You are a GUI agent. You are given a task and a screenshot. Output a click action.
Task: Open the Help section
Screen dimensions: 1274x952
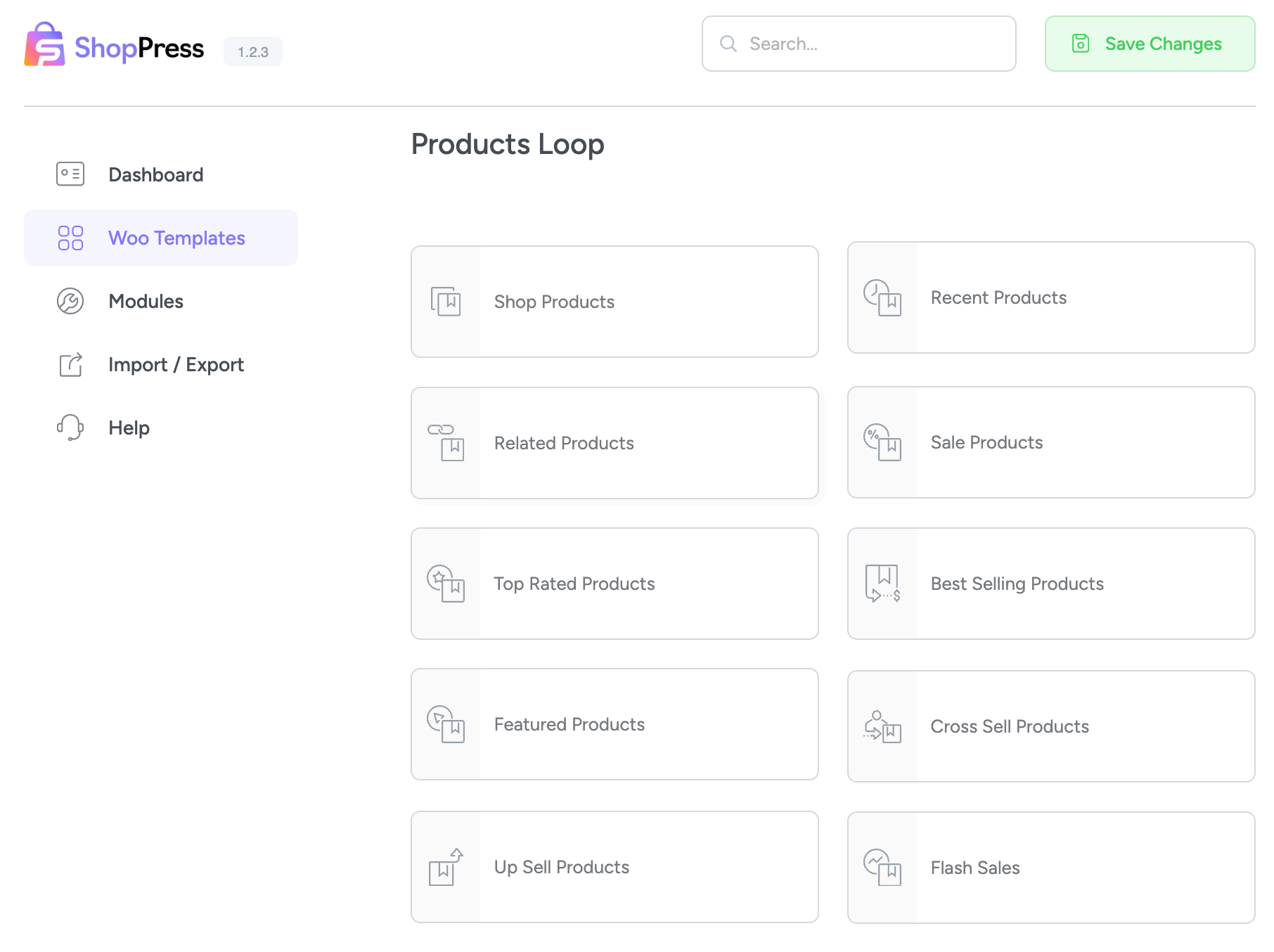click(x=129, y=427)
